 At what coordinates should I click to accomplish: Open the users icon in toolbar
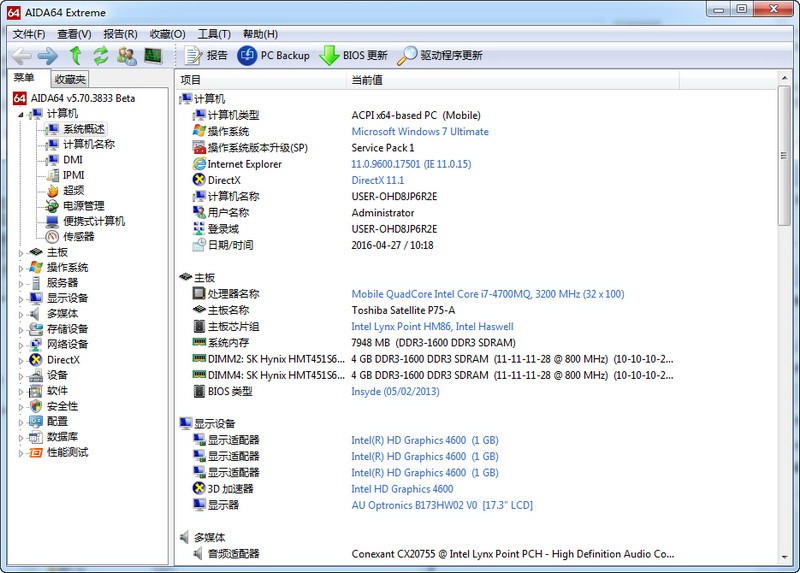click(x=127, y=56)
